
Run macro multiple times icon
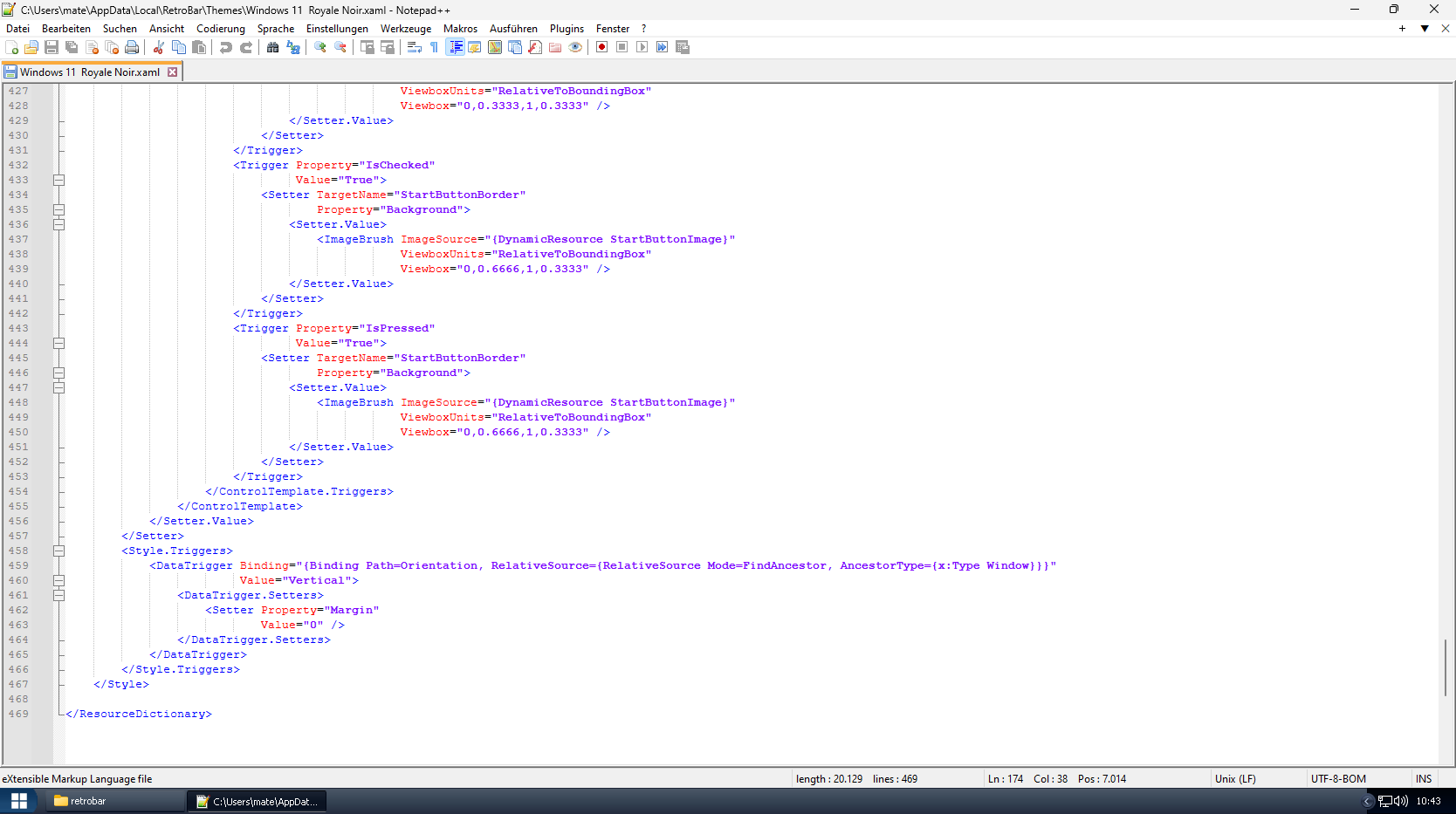tap(663, 47)
